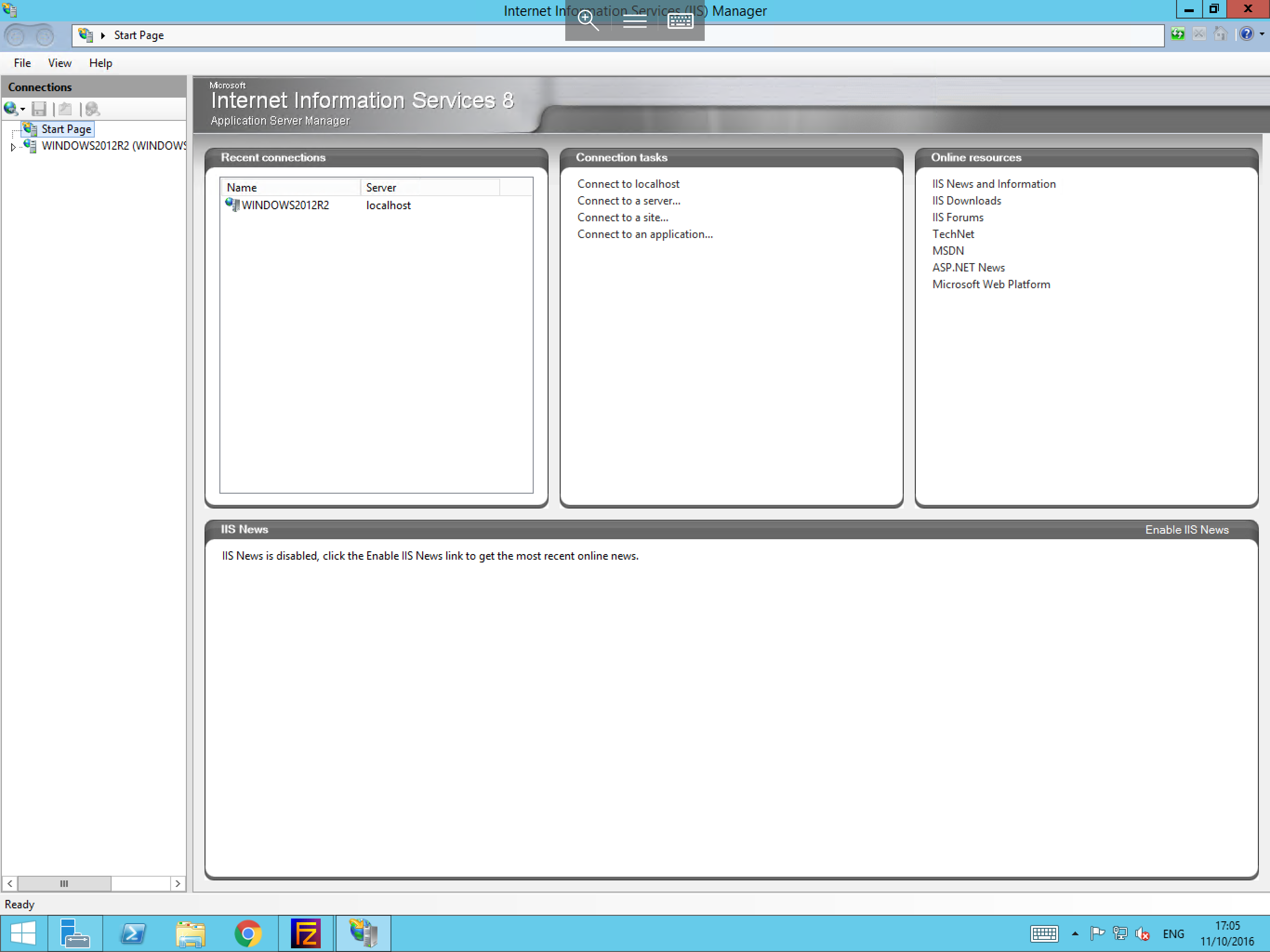Image resolution: width=1270 pixels, height=952 pixels.
Task: Click the keyboard overlay icon at top
Action: click(x=681, y=20)
